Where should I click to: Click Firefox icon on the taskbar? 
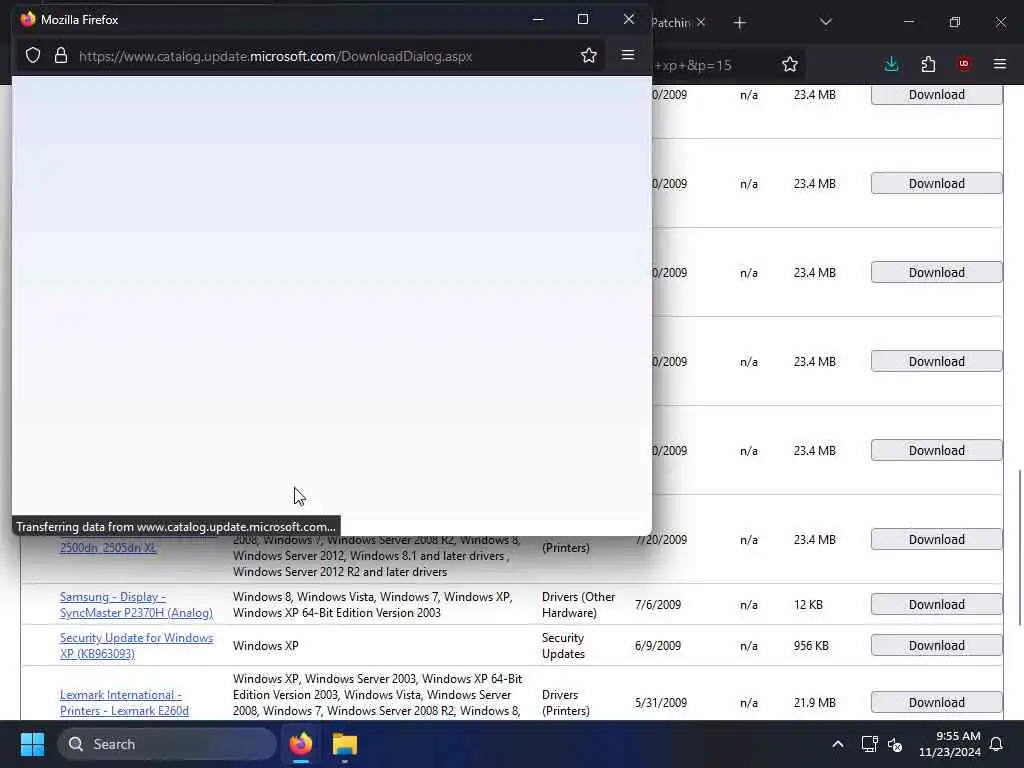[300, 744]
